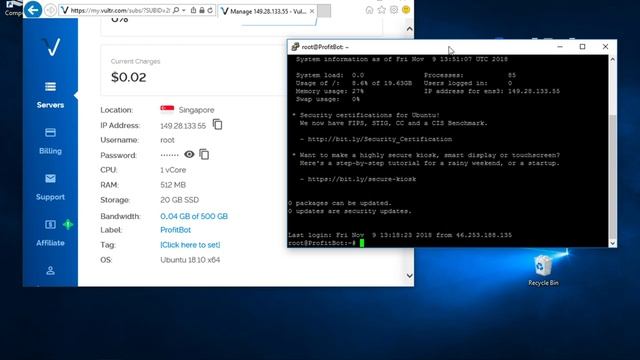The width and height of the screenshot is (640, 360).
Task: Close the root@ProfitBot terminal window
Action: coord(605,47)
